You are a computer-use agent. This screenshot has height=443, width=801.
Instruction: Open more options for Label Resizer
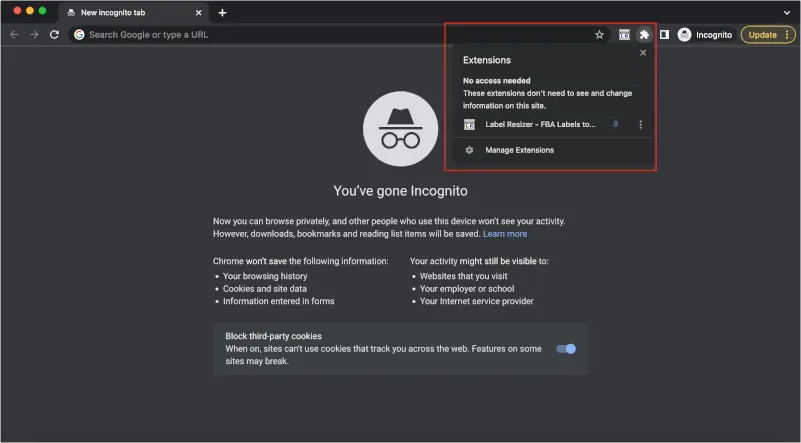coord(641,125)
